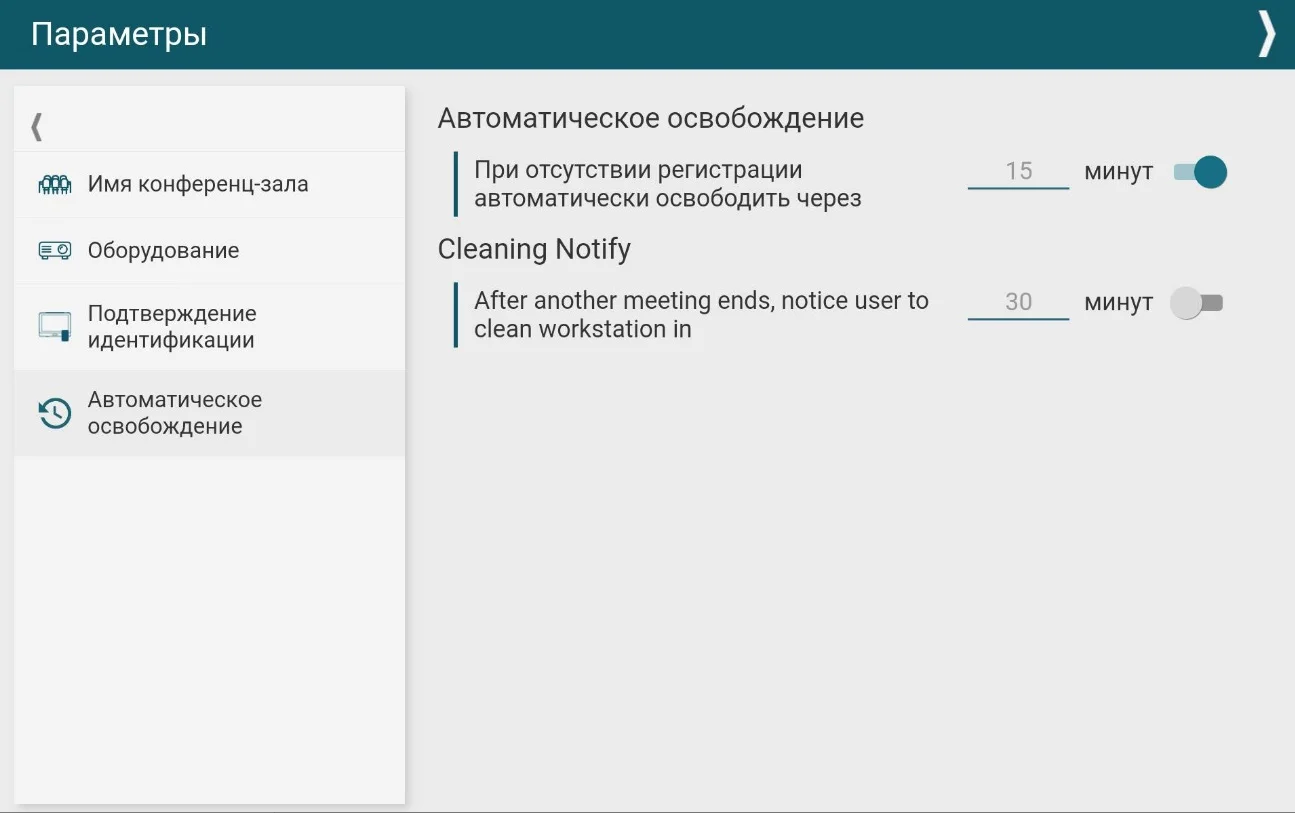The image size is (1295, 813).
Task: Click the 15 minutes input field
Action: click(1018, 172)
